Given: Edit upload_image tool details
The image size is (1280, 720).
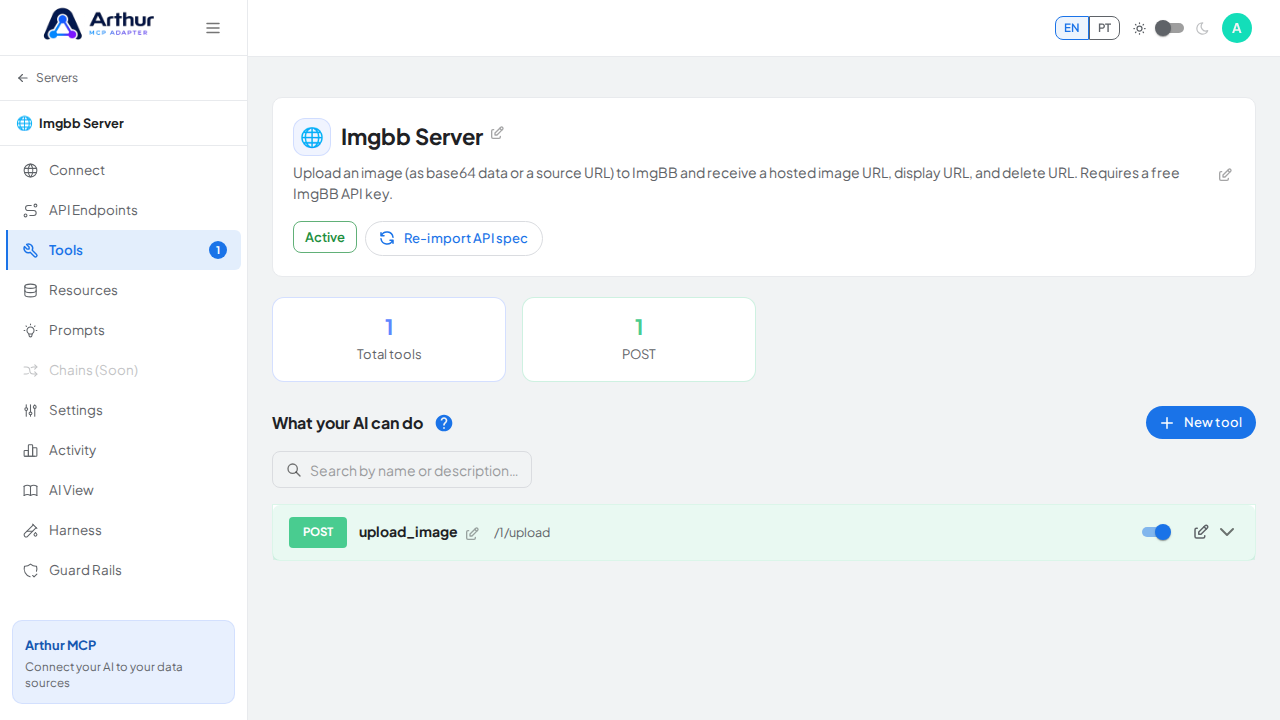Looking at the screenshot, I should (1201, 532).
